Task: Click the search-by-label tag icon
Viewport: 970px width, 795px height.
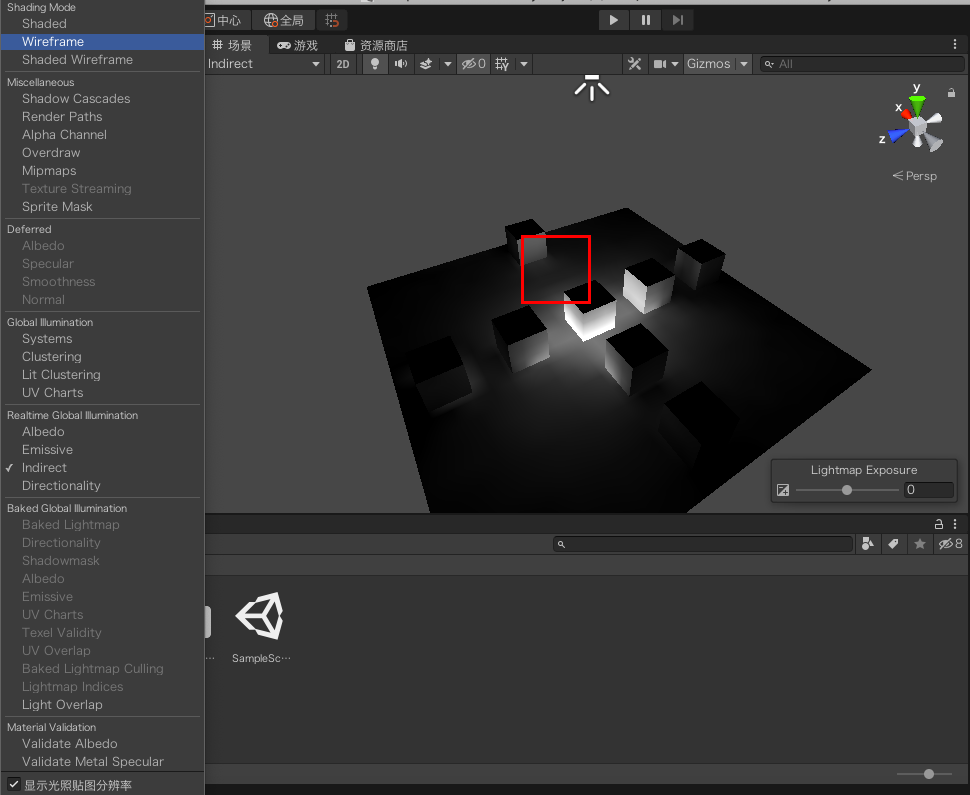Action: tap(893, 543)
